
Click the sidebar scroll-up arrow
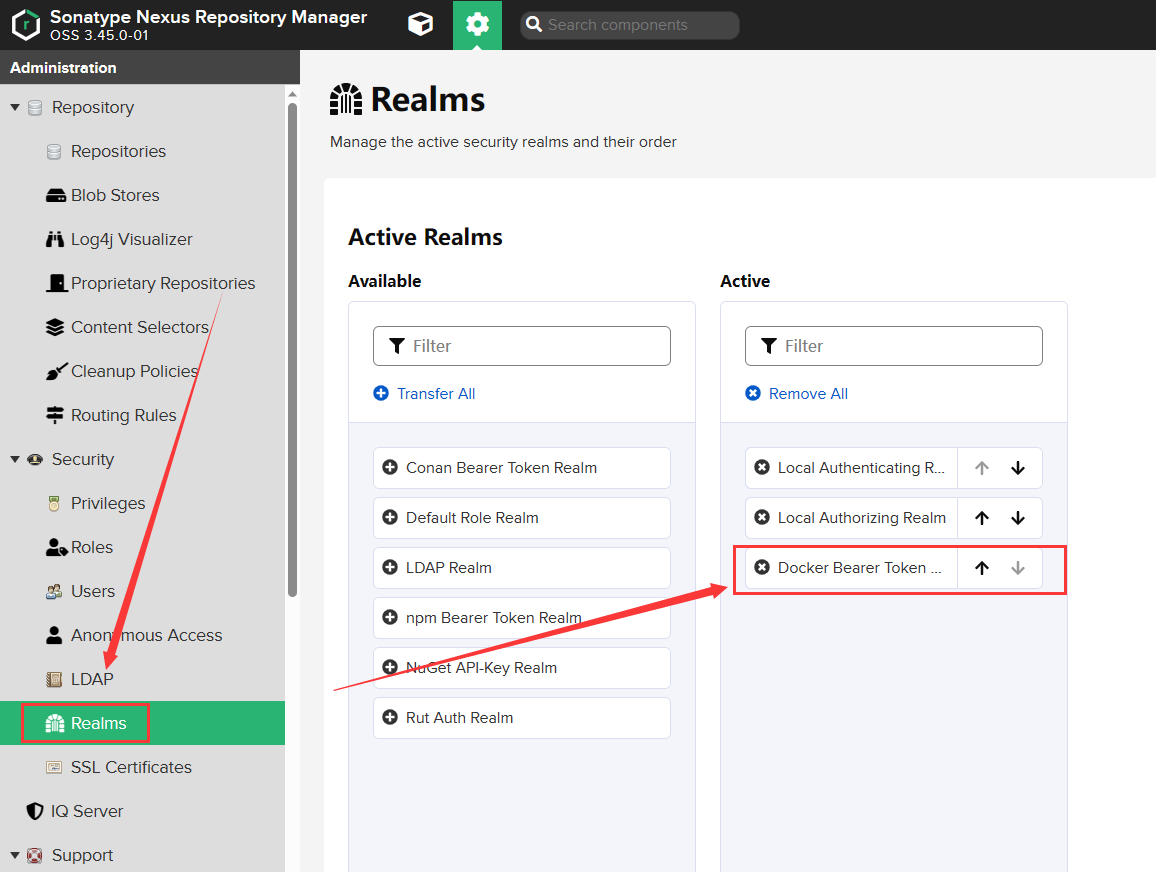pos(293,94)
